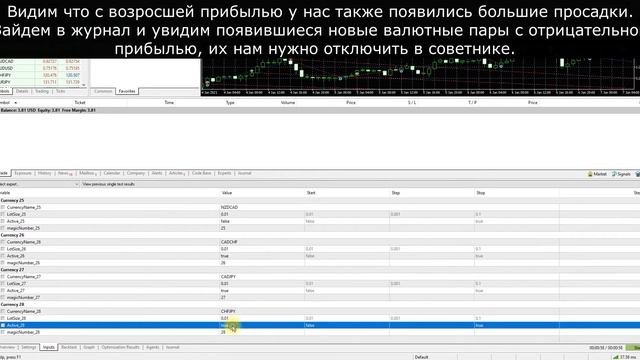The height and width of the screenshot is (360, 640).
Task: Switch to the Backtest tab
Action: (x=69, y=347)
